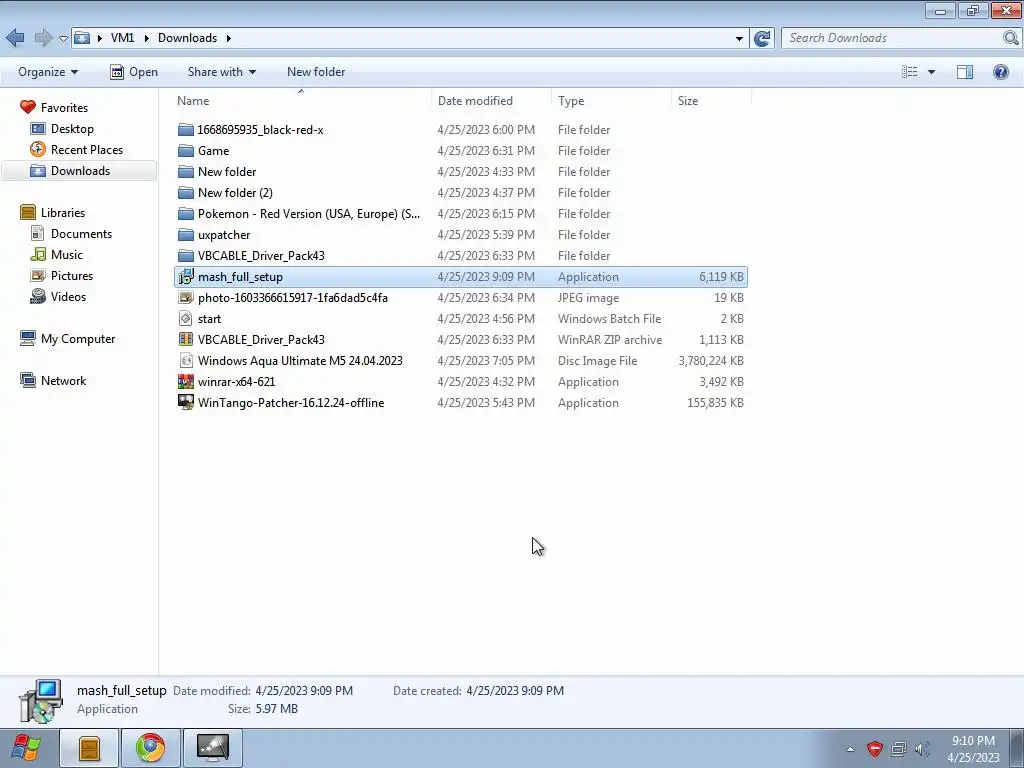Click the Windows Batch File type cell
The height and width of the screenshot is (768, 1024).
click(x=609, y=319)
